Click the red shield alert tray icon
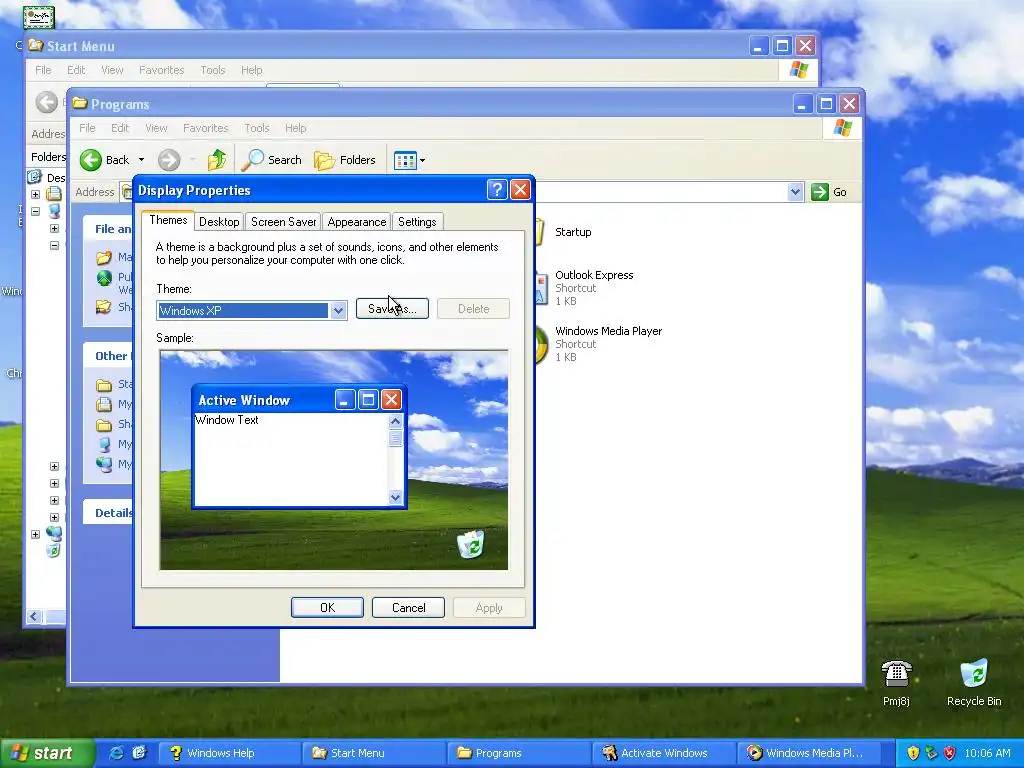Screen dimensions: 1024x768 pos(950,753)
